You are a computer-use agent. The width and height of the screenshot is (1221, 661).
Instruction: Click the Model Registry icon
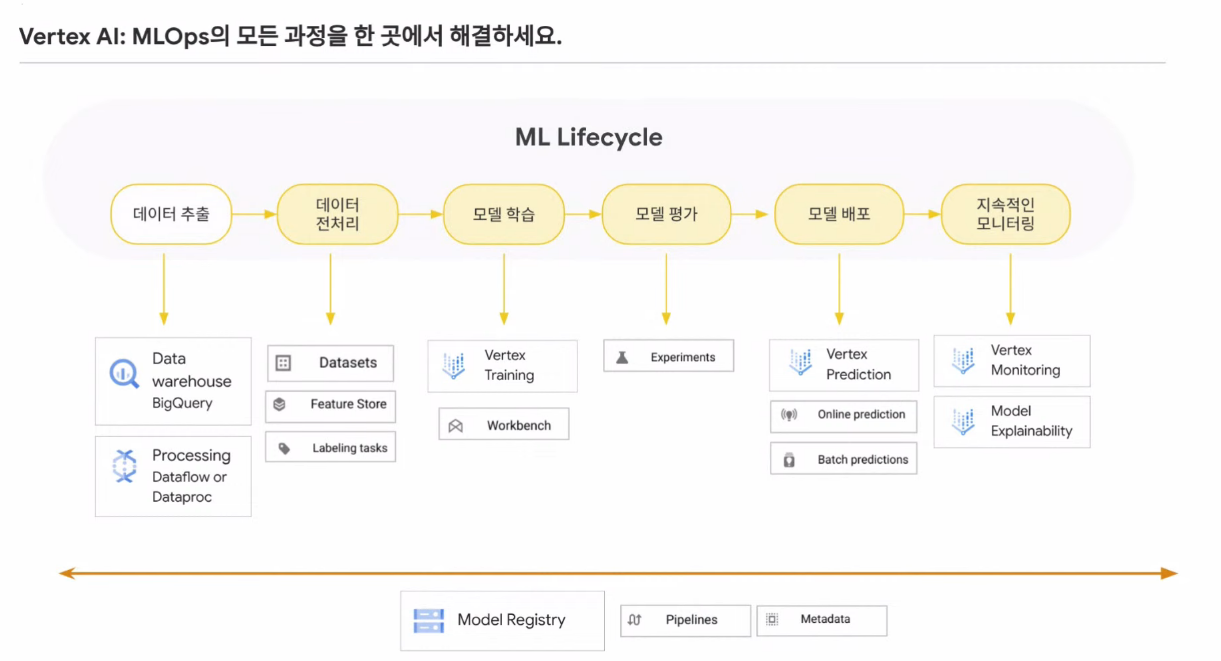[429, 621]
